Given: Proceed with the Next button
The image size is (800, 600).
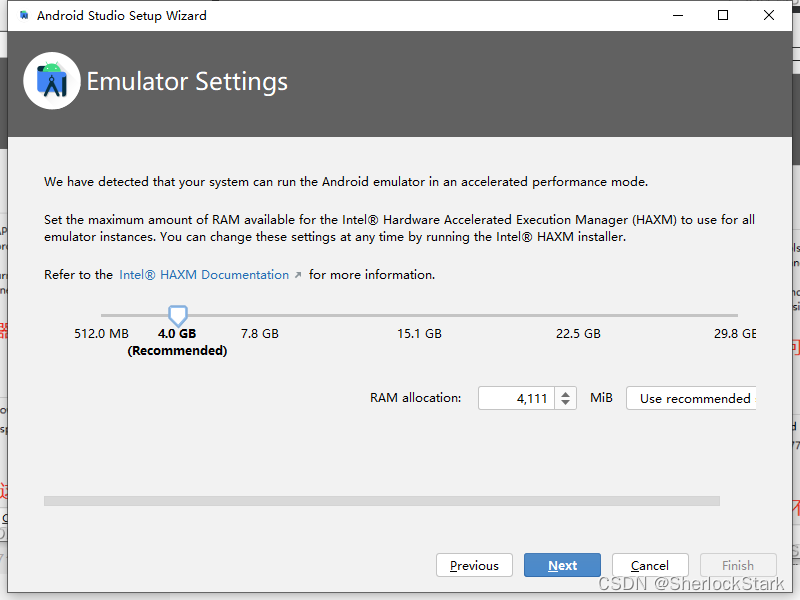Looking at the screenshot, I should point(562,565).
